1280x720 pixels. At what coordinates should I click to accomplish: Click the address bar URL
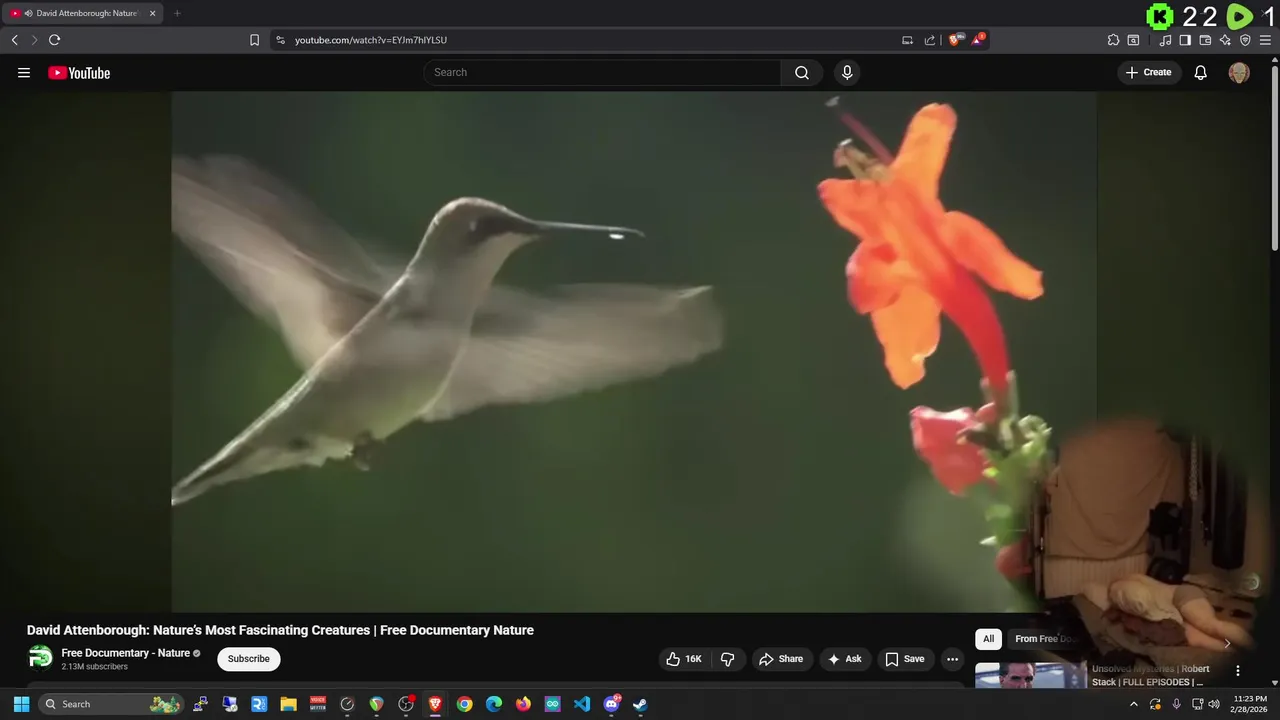(371, 40)
